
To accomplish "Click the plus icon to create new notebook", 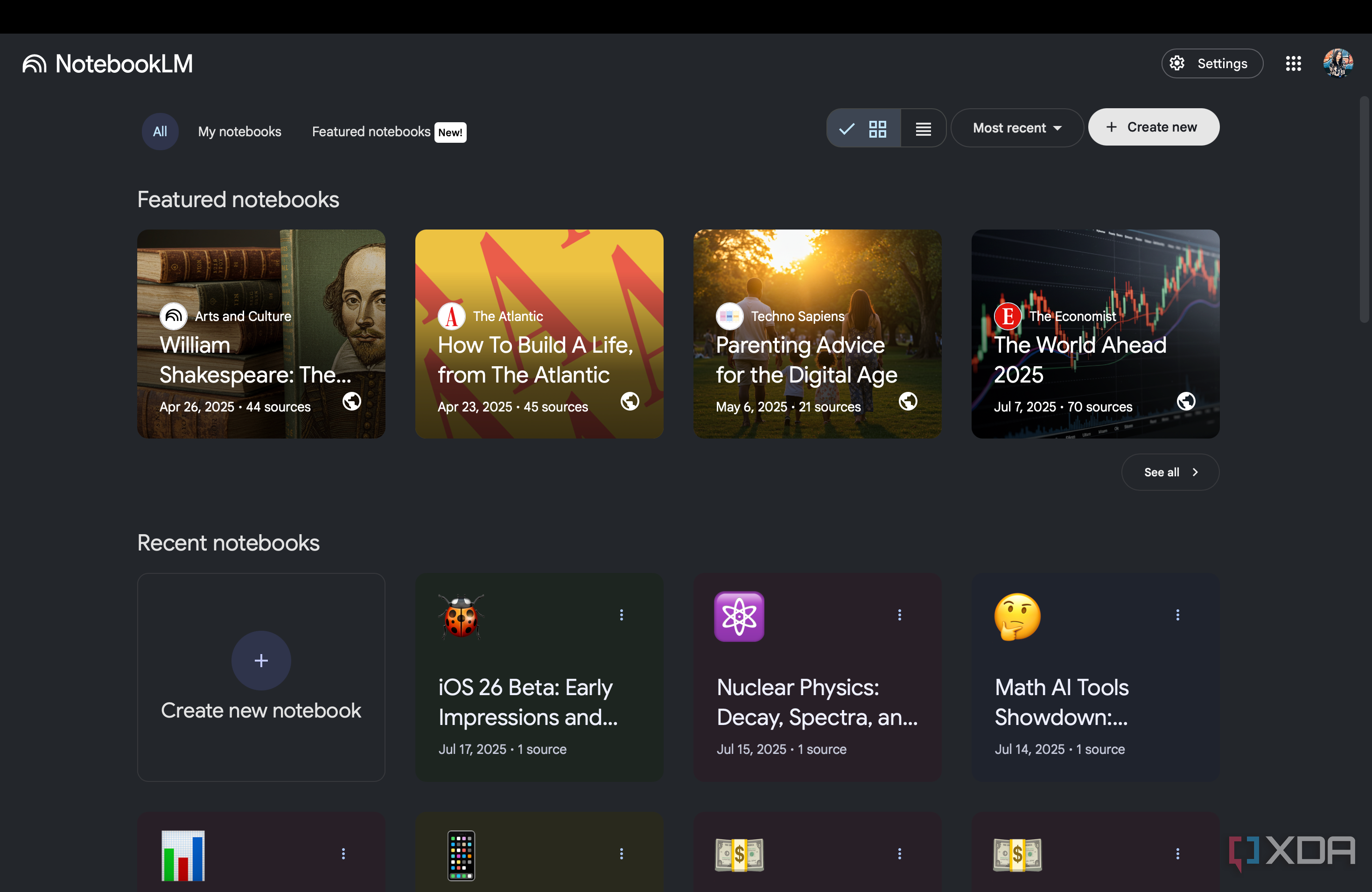I will tap(261, 660).
